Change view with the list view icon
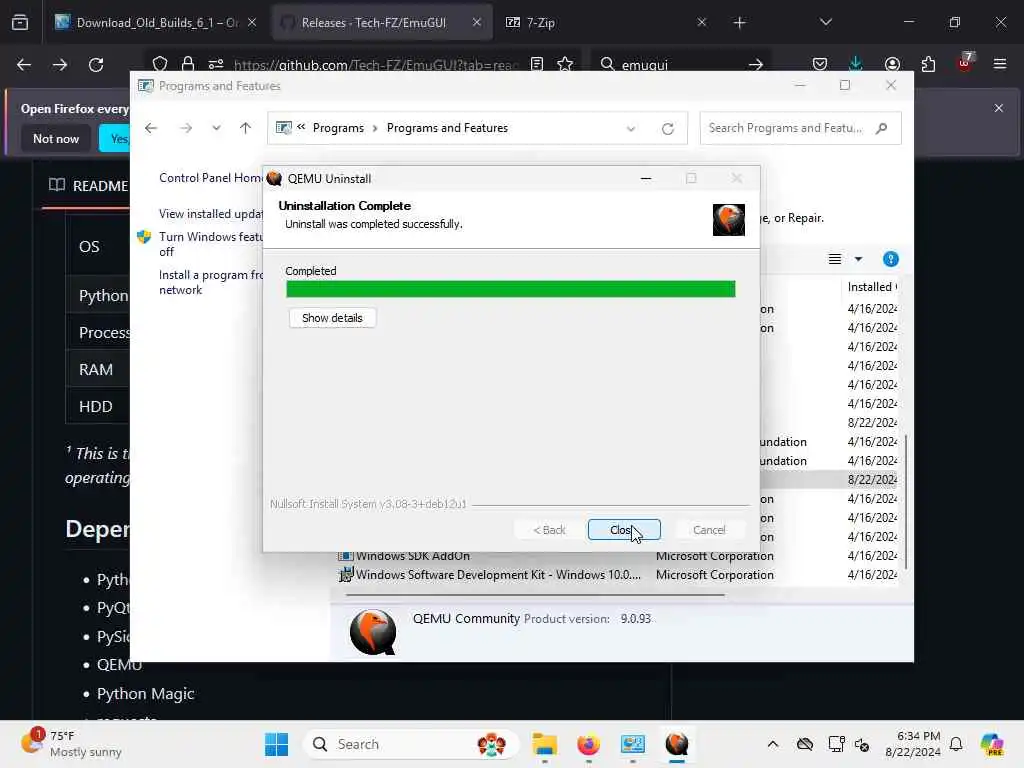This screenshot has width=1024, height=768. tap(835, 259)
